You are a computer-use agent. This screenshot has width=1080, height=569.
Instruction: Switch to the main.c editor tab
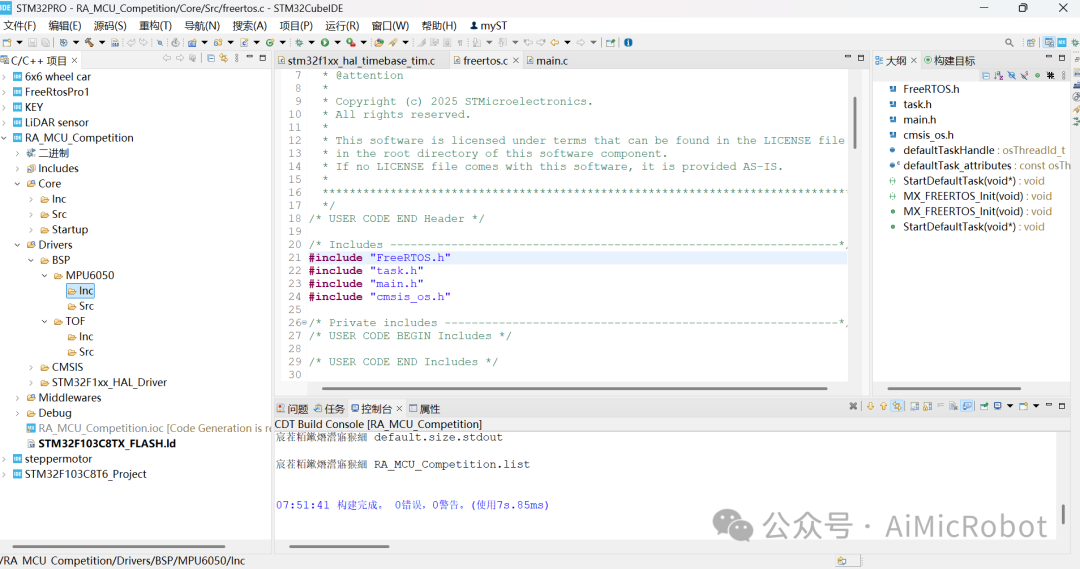[x=548, y=61]
